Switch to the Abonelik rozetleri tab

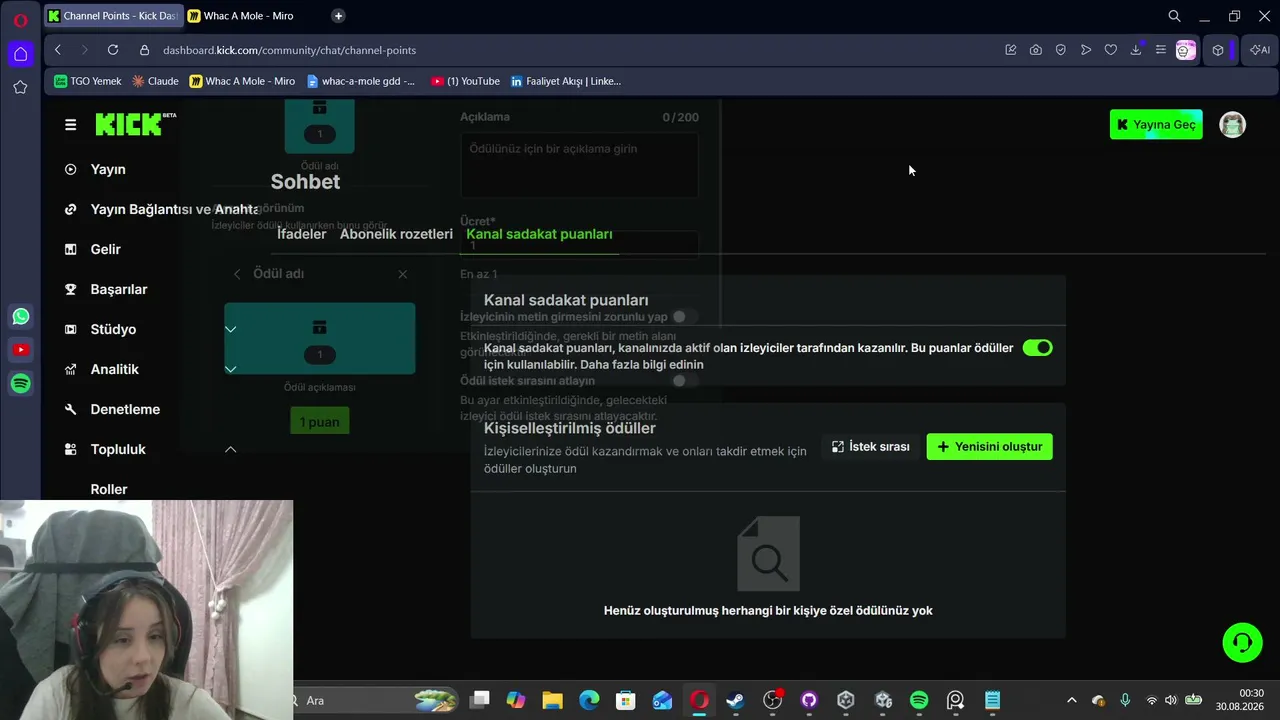[396, 234]
